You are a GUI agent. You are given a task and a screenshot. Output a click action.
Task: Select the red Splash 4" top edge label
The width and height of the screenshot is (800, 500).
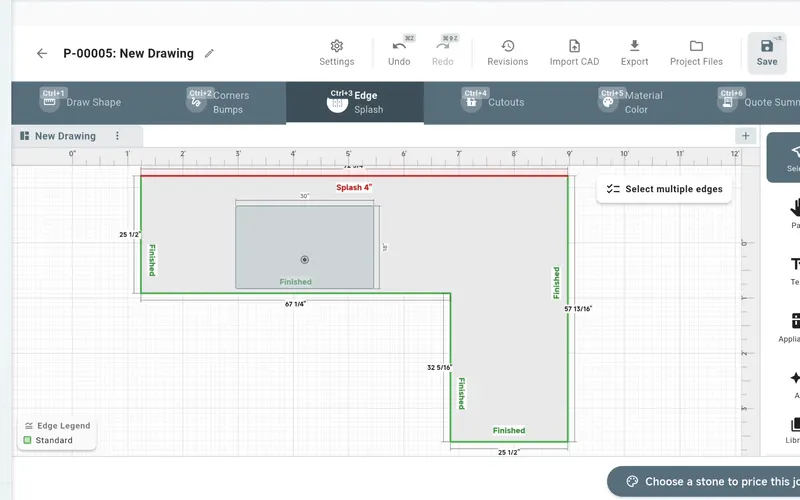click(354, 187)
